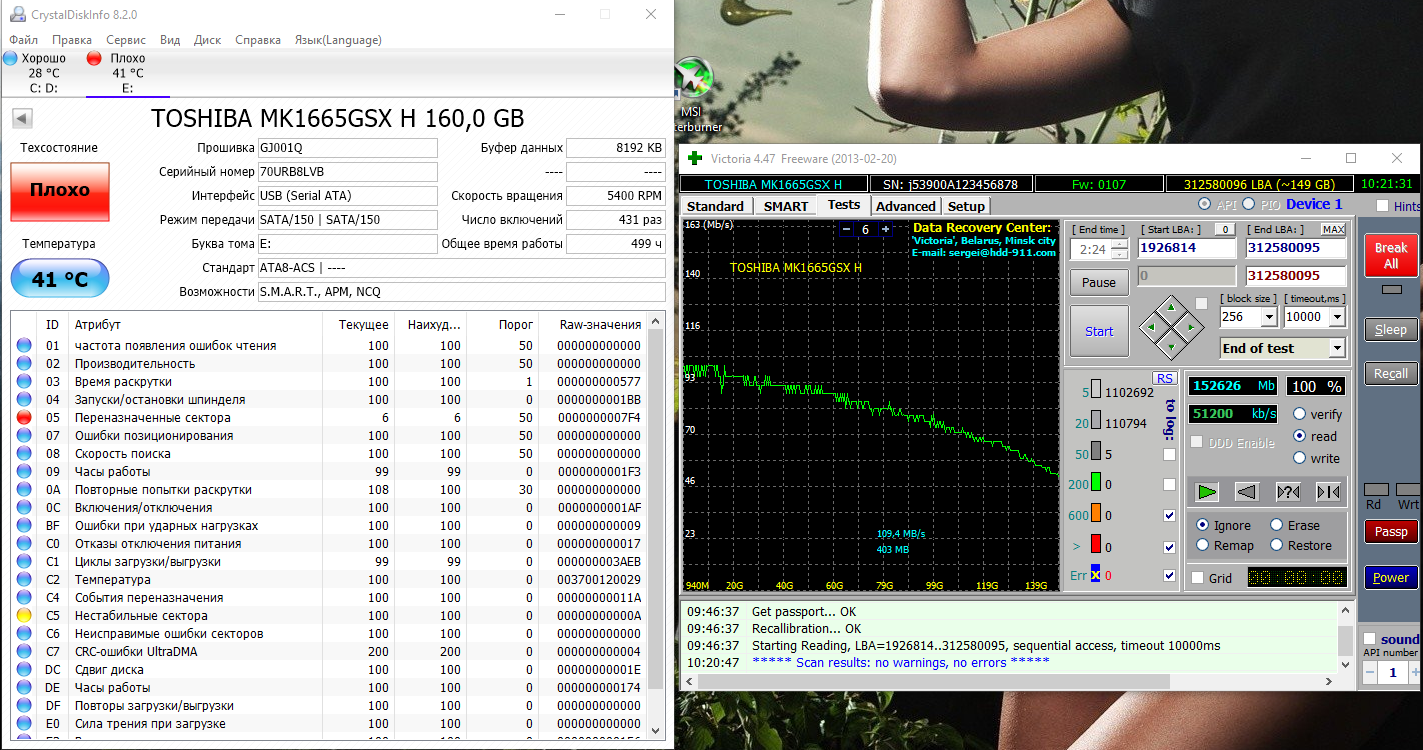Select the blue Хорошо disk C: D: orb
The height and width of the screenshot is (750, 1423).
point(10,58)
